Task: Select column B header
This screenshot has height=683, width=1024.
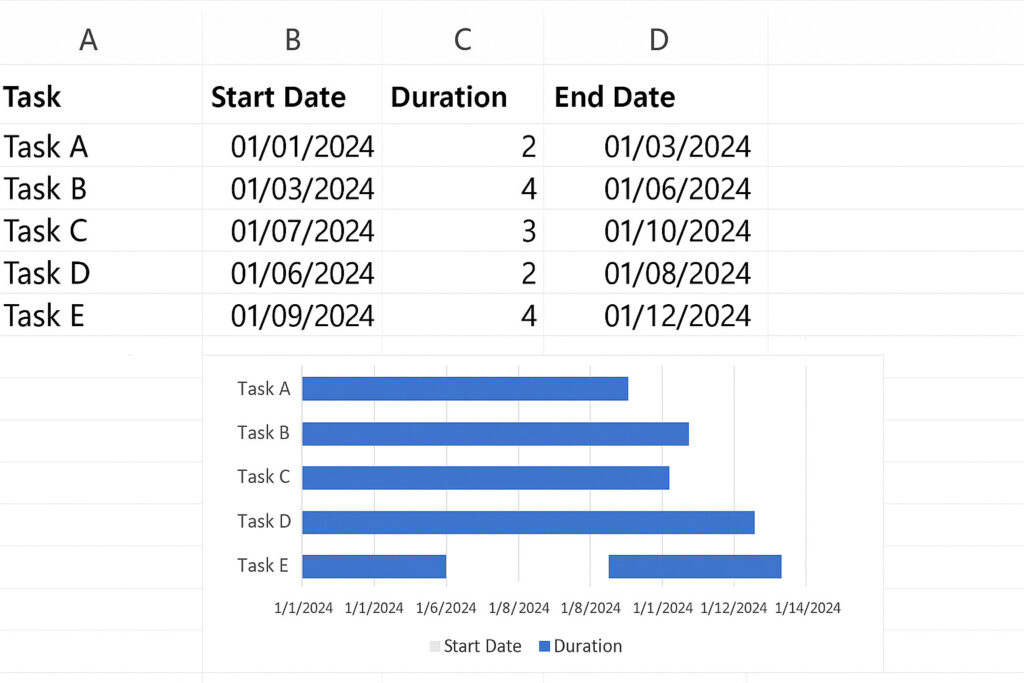Action: [x=292, y=40]
